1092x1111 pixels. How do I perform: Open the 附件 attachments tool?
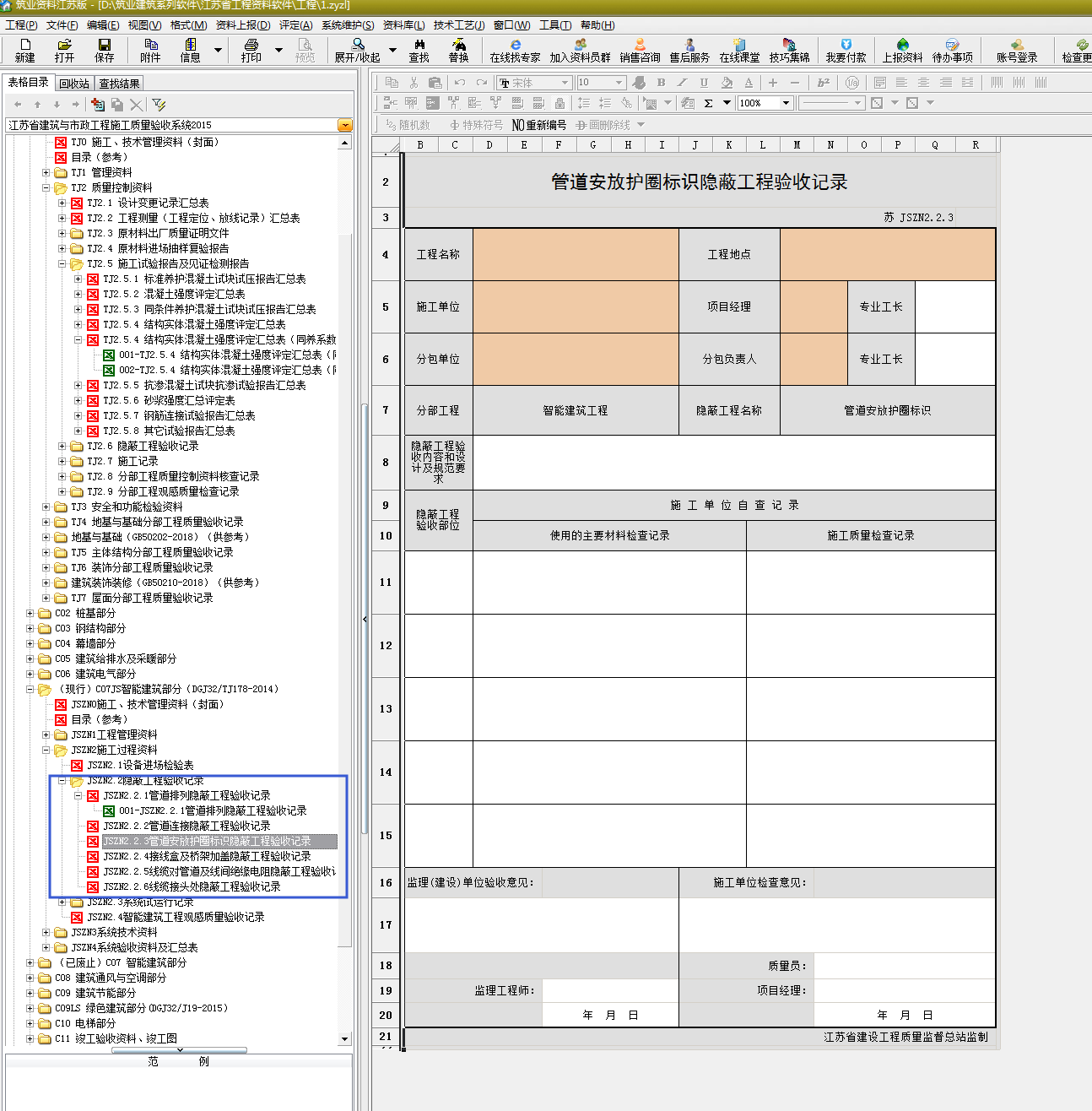tap(150, 50)
